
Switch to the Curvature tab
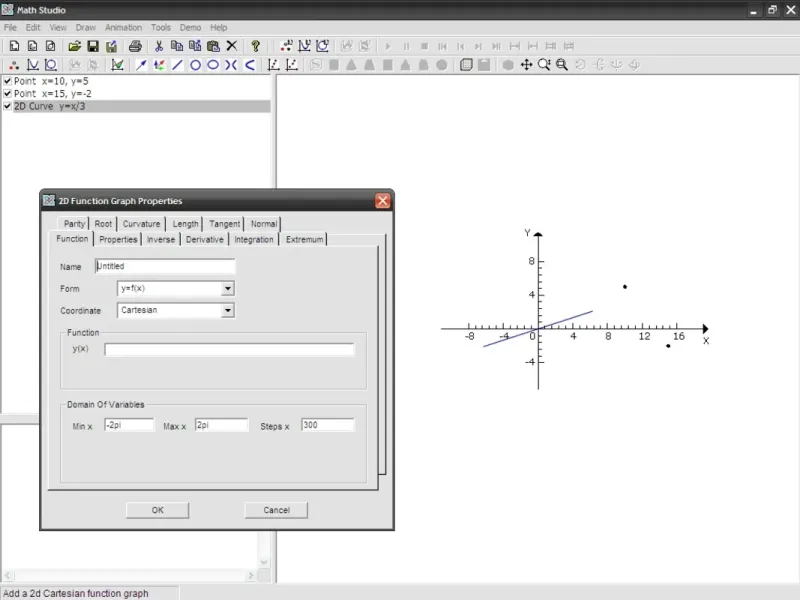click(141, 224)
